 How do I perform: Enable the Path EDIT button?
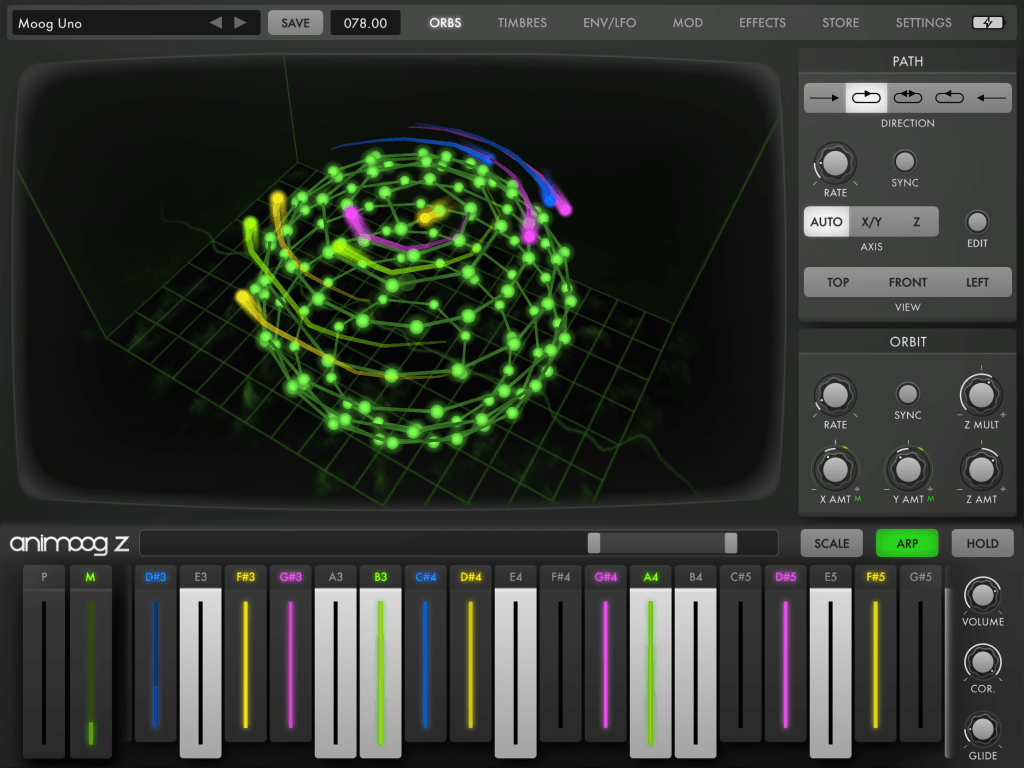977,222
